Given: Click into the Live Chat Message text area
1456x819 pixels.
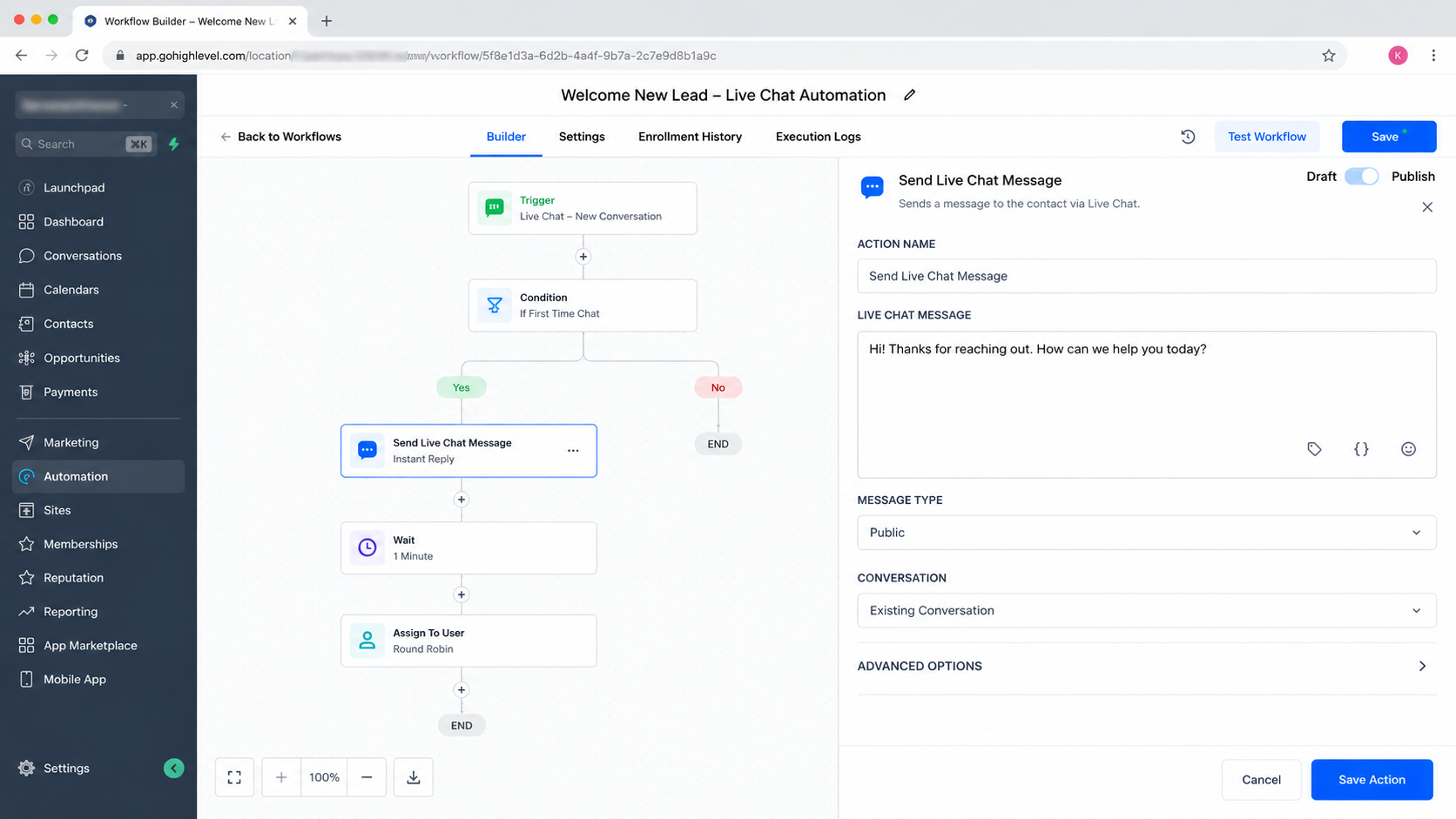Looking at the screenshot, I should point(1146,405).
